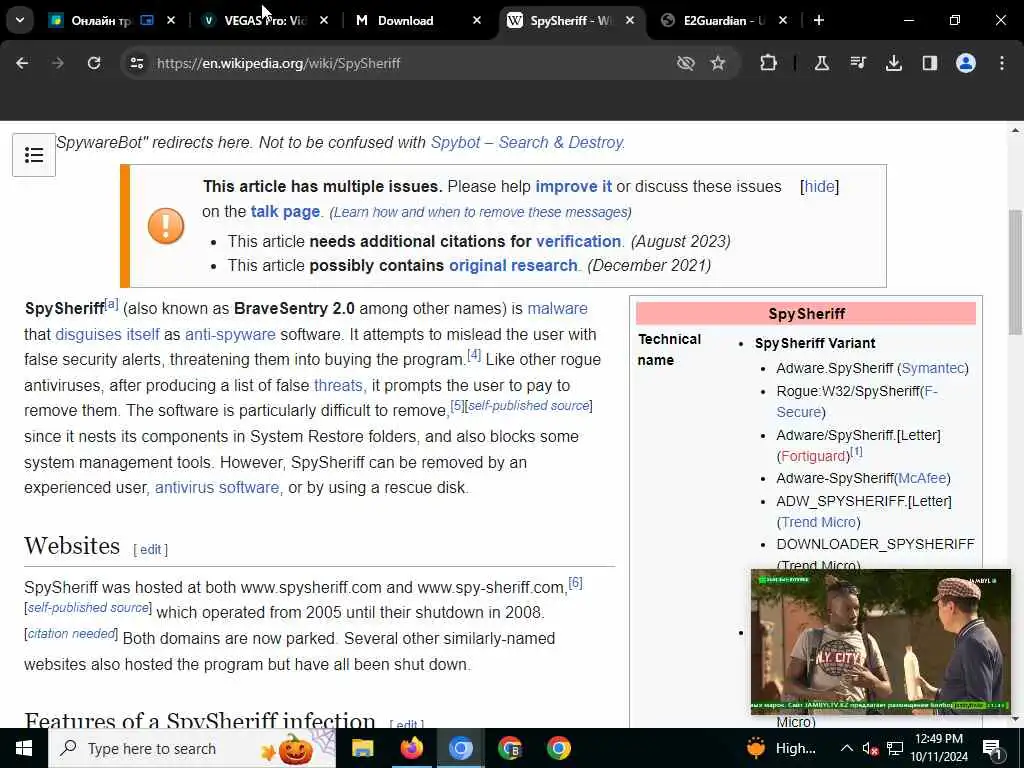Jump to citation [6]
Image resolution: width=1024 pixels, height=768 pixels.
pyautogui.click(x=575, y=583)
